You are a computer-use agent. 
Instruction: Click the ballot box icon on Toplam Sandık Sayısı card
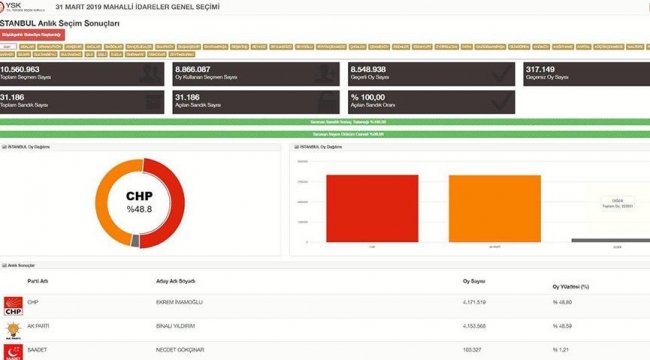153,102
